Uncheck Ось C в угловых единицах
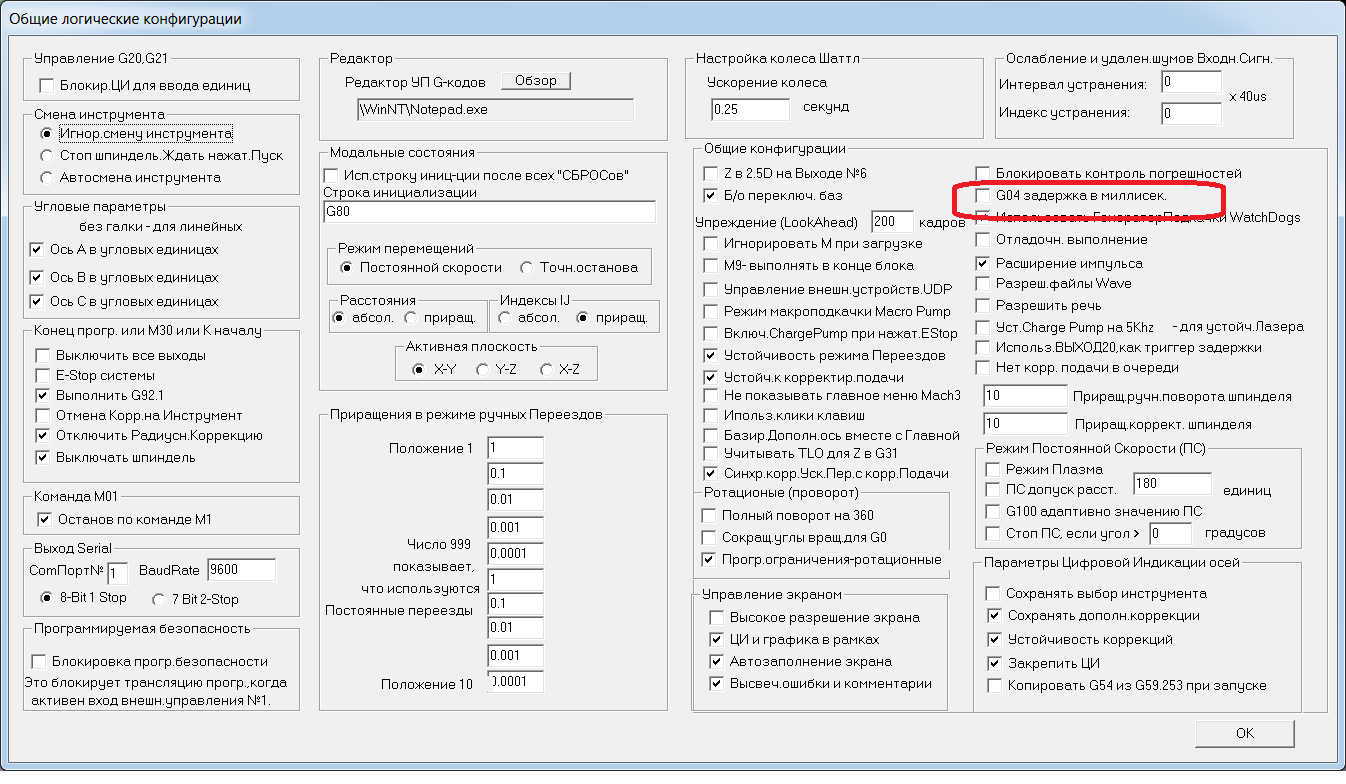This screenshot has height=784, width=1346. [x=37, y=301]
